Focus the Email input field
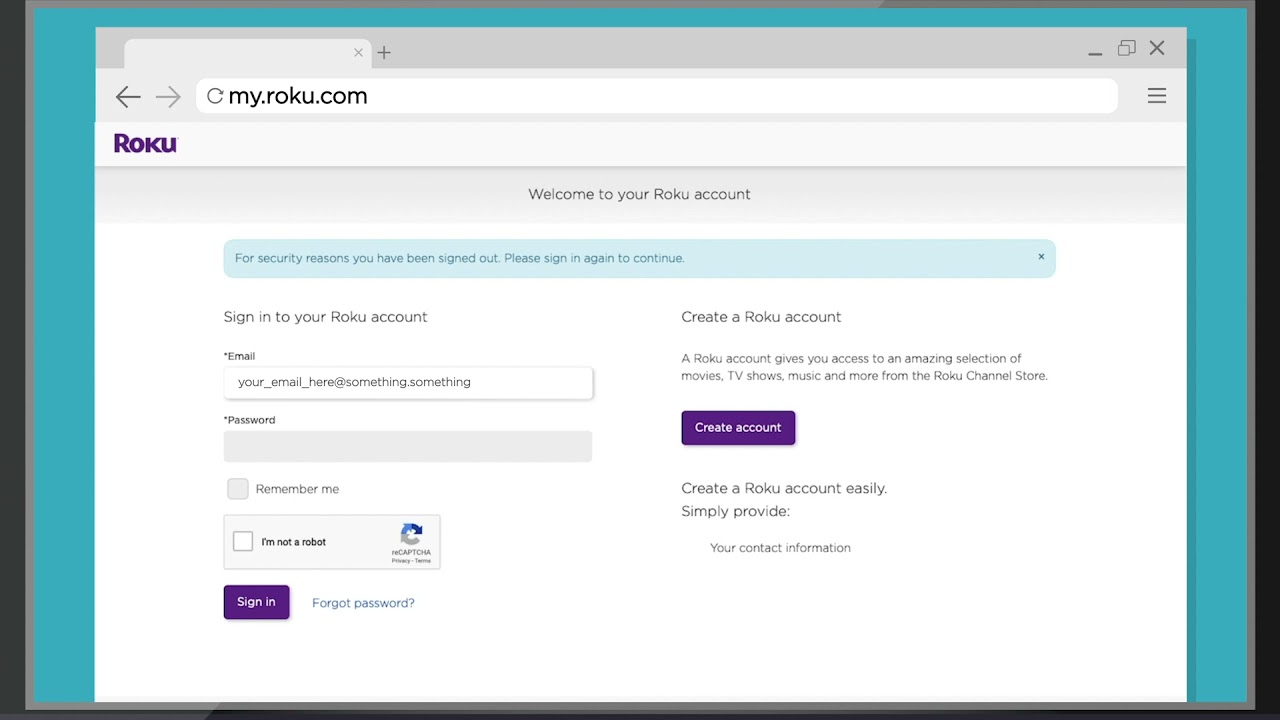1280x720 pixels. (408, 382)
